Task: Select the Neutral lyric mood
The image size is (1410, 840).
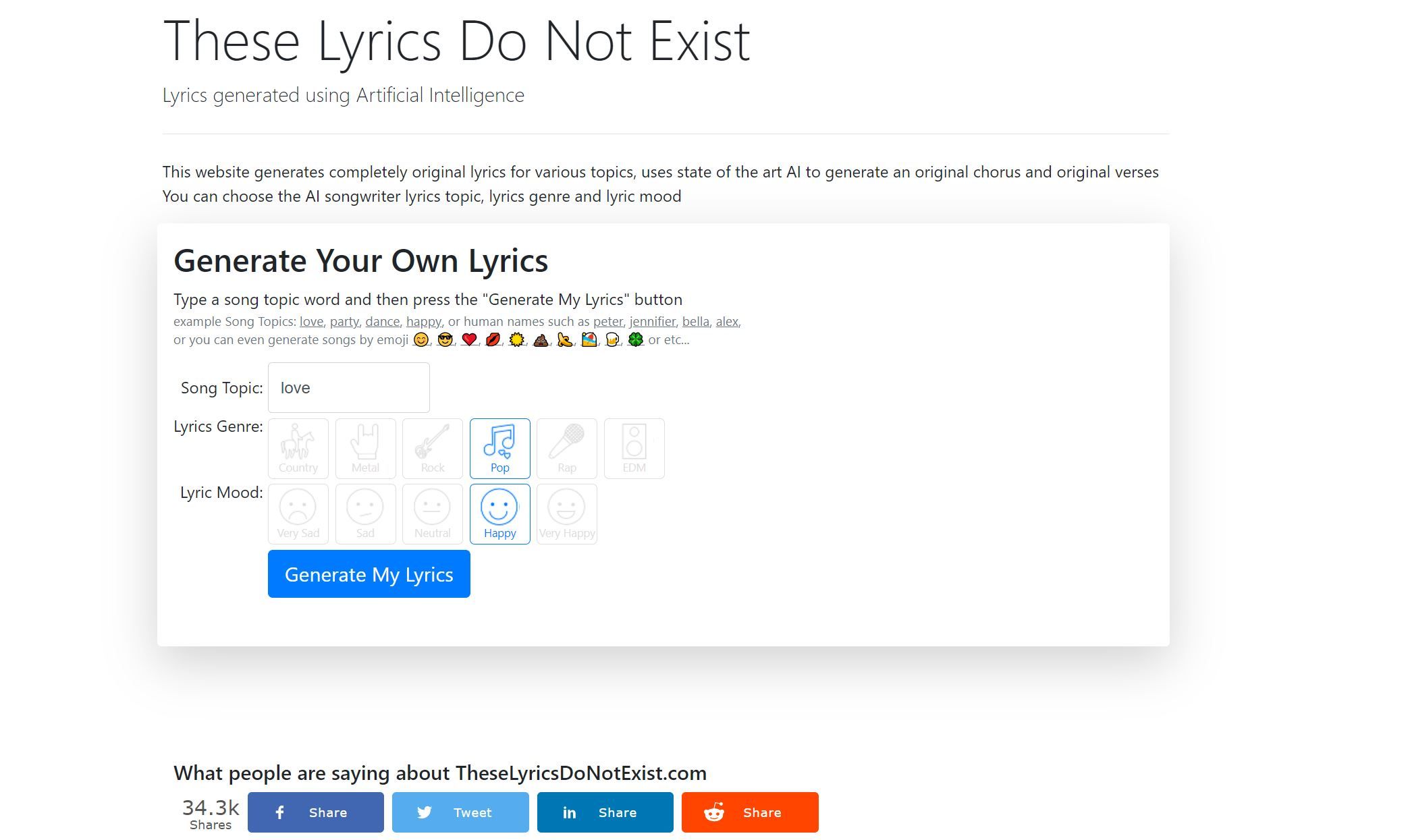Action: tap(432, 513)
